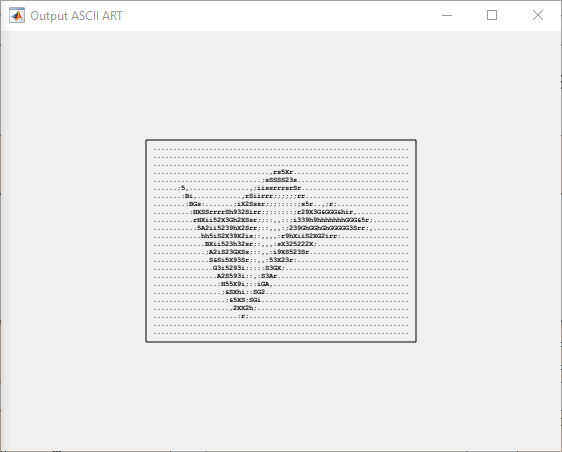
Task: Click the ",2XX2h;" row near the bottom
Action: (243, 308)
